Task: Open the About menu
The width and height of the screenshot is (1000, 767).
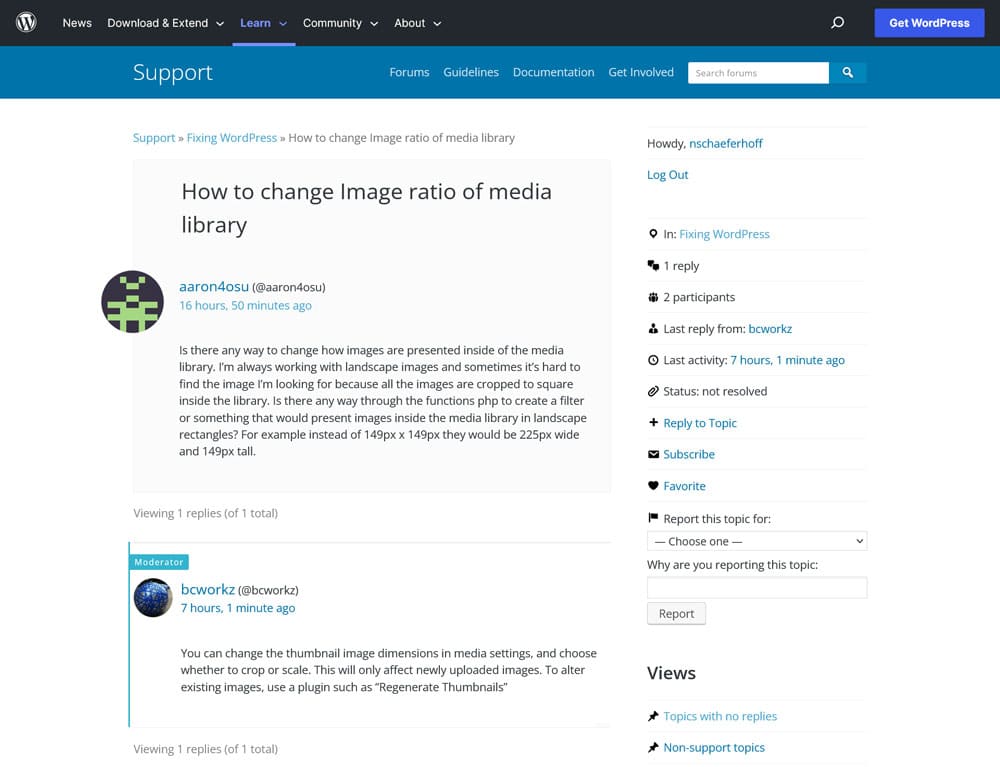Action: pos(417,23)
